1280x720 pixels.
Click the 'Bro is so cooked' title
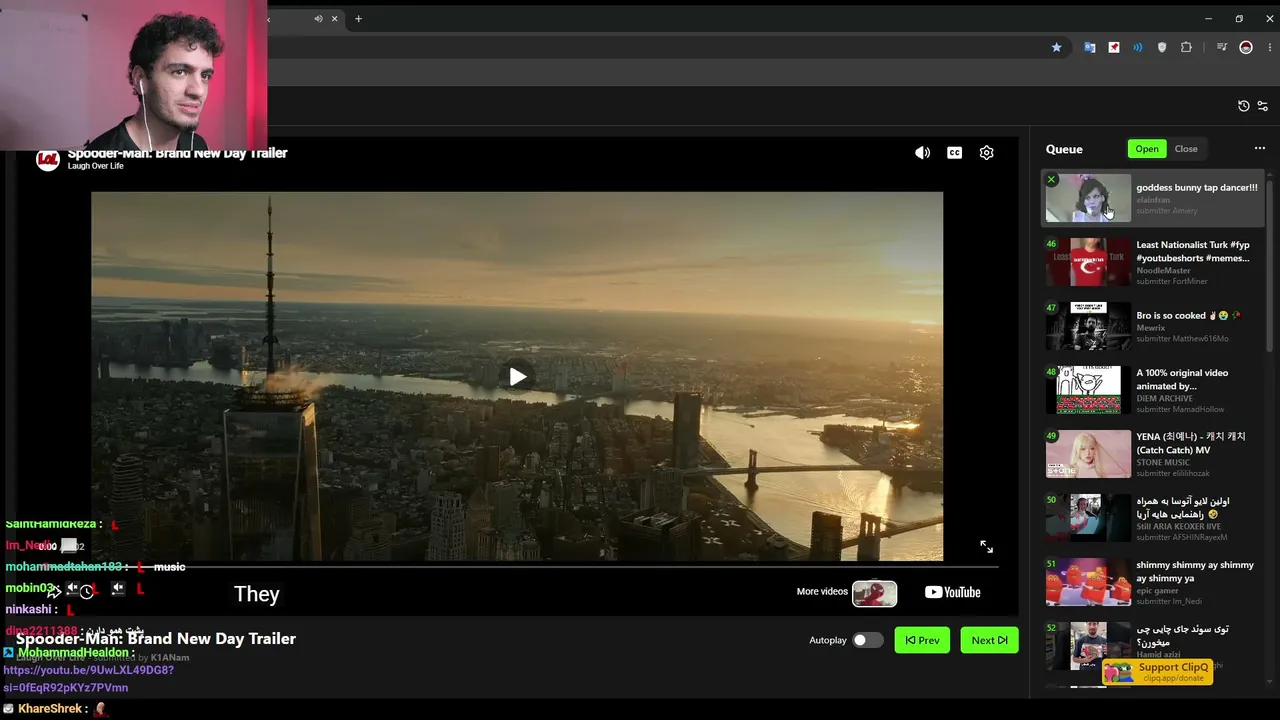(1188, 316)
